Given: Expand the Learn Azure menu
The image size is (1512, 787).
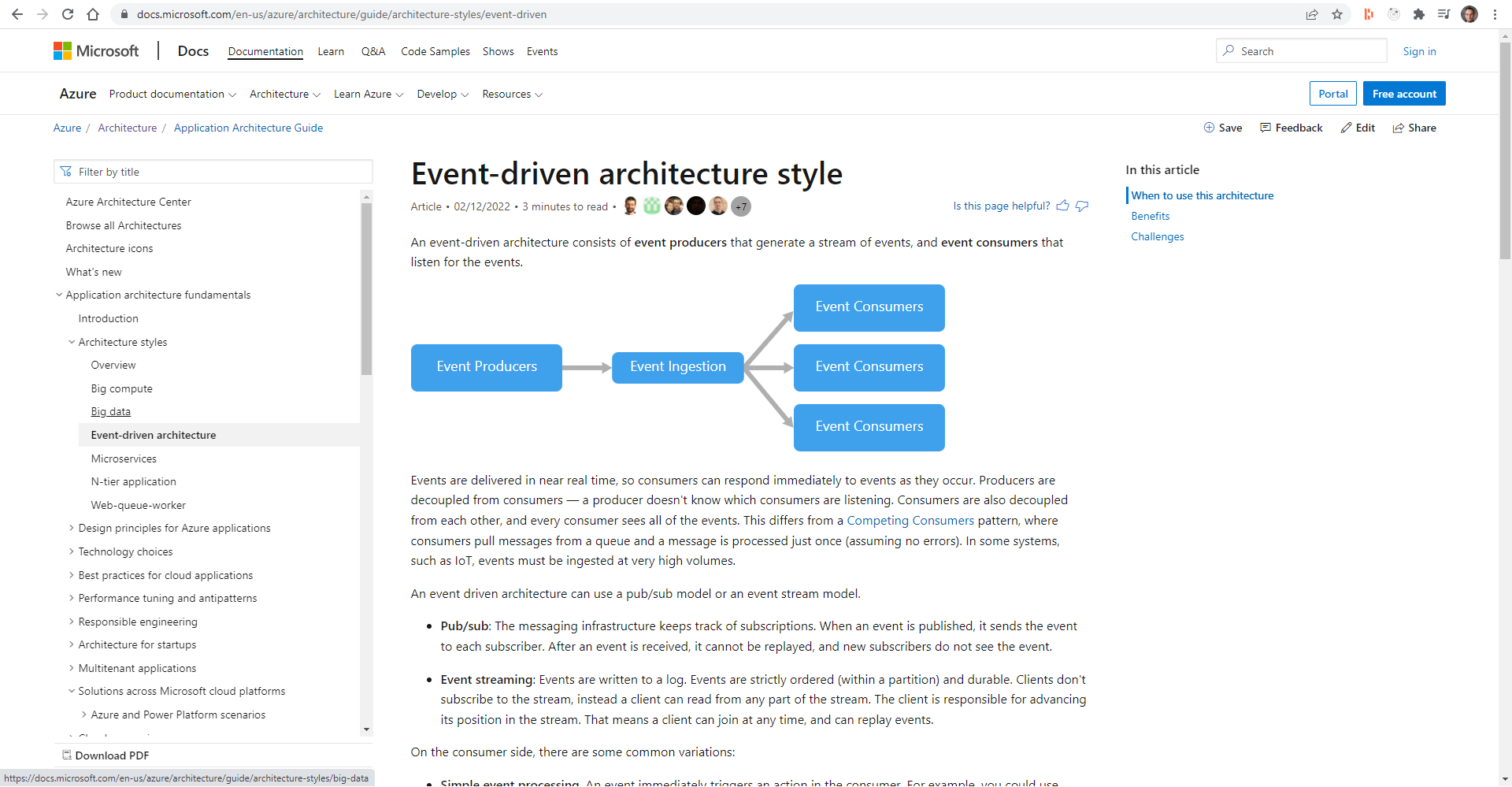Looking at the screenshot, I should [369, 94].
